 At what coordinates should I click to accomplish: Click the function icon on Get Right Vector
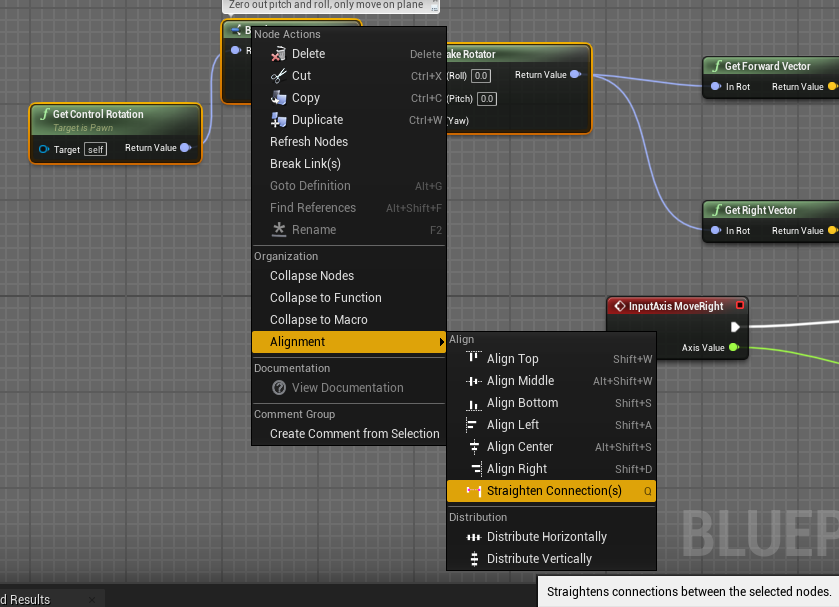click(x=716, y=210)
